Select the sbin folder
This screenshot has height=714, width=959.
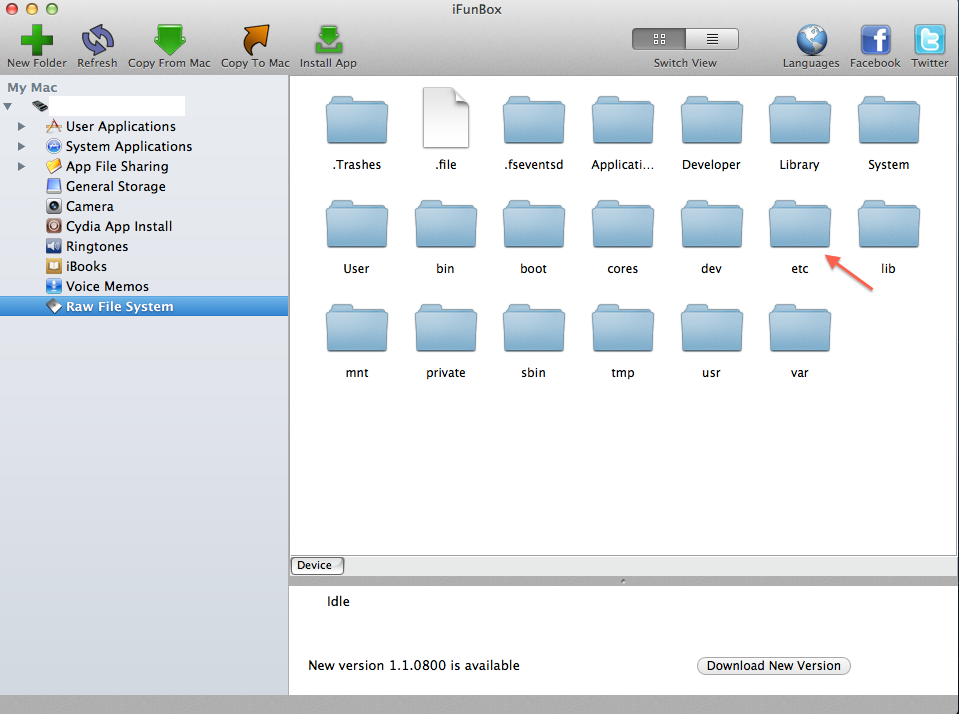pyautogui.click(x=533, y=329)
